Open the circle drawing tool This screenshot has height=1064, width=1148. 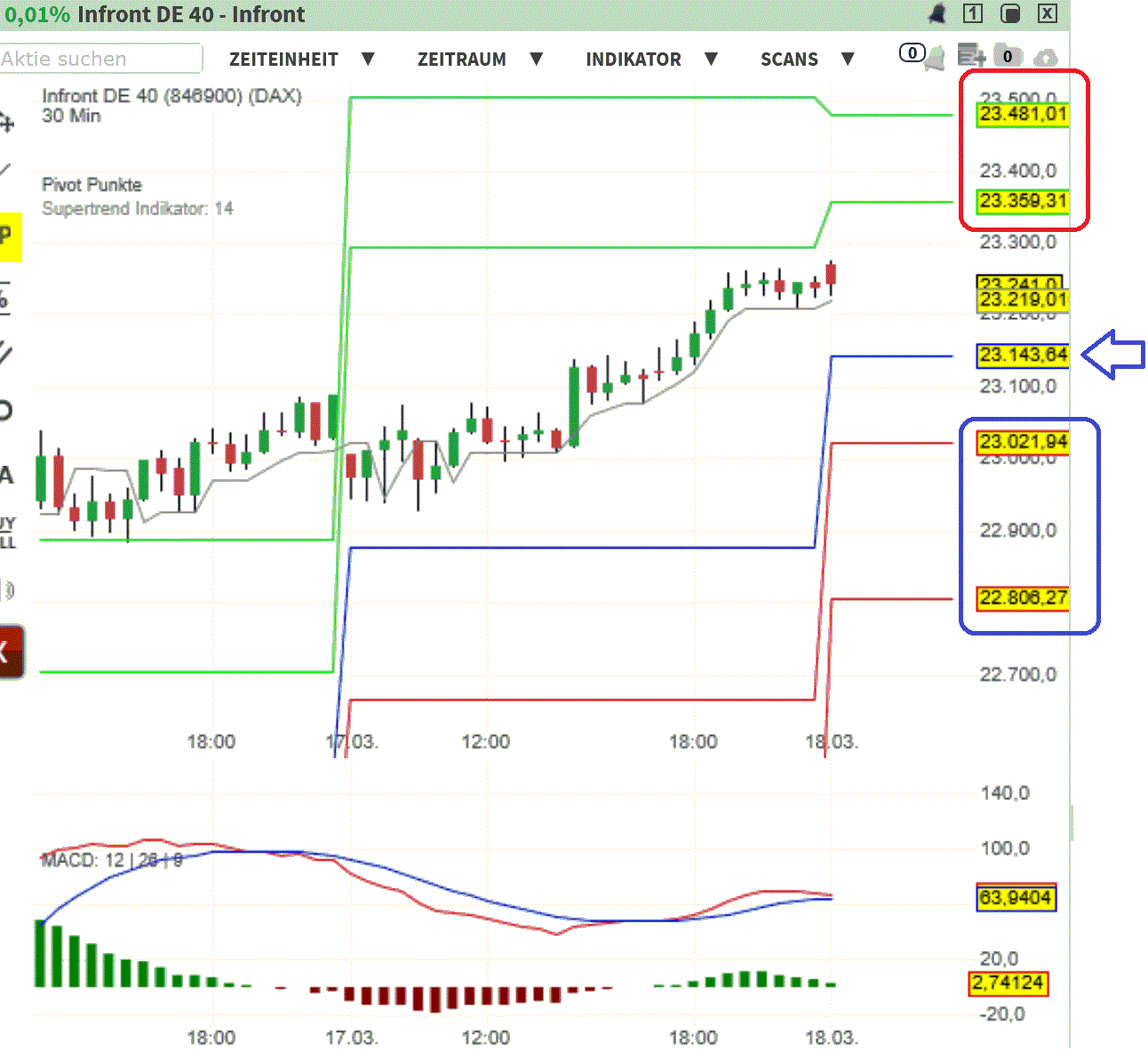[x=7, y=409]
